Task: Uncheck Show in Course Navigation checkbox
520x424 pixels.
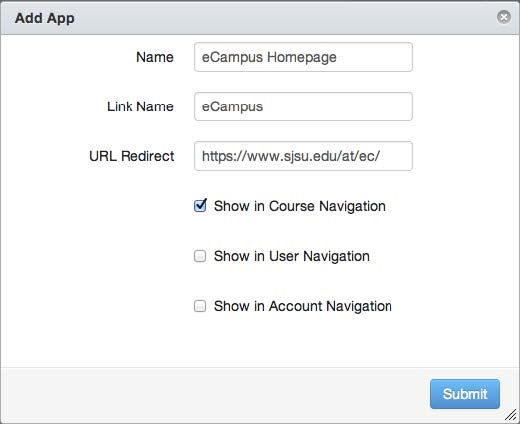Action: coord(200,206)
